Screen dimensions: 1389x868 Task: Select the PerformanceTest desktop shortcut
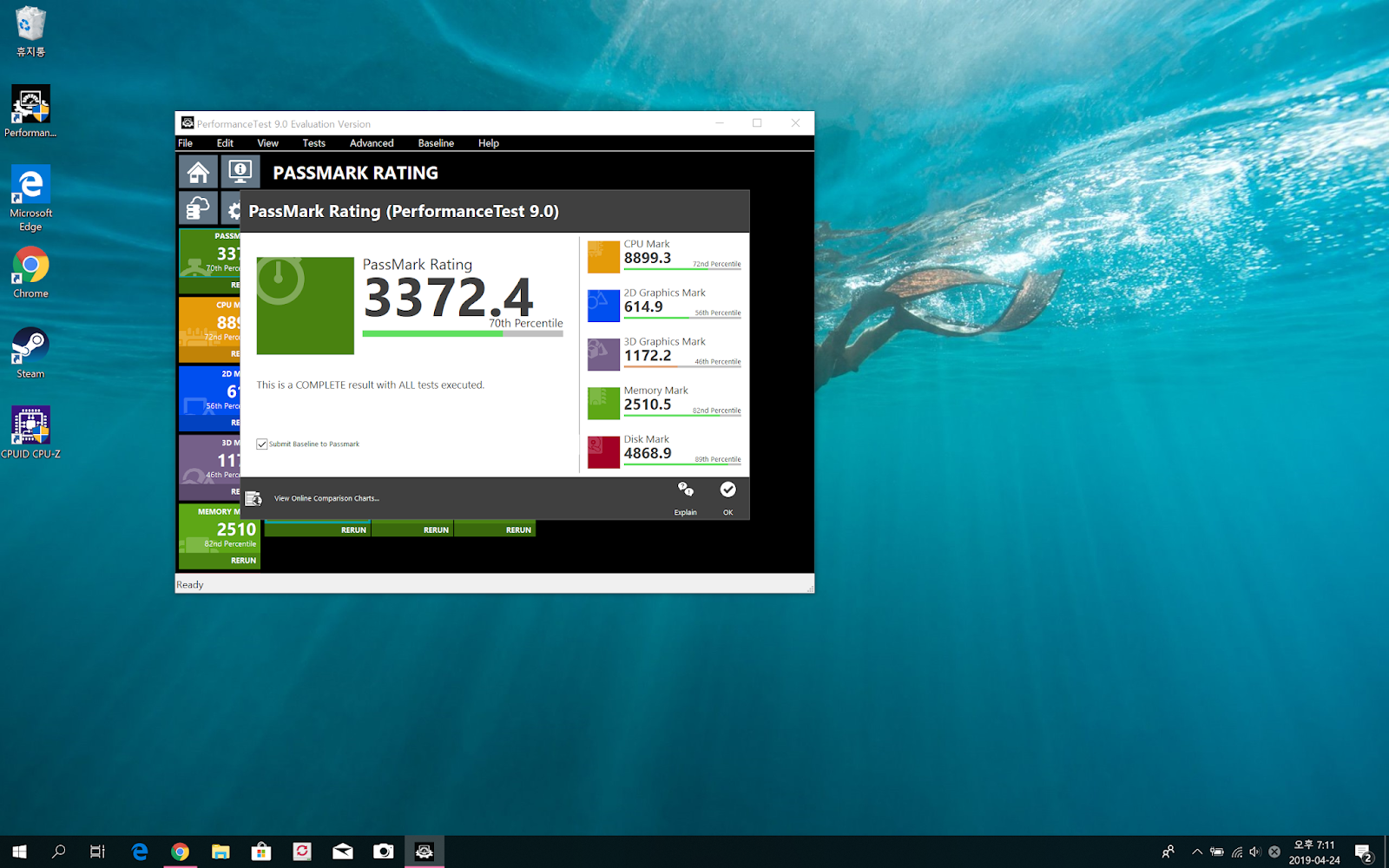[x=30, y=112]
